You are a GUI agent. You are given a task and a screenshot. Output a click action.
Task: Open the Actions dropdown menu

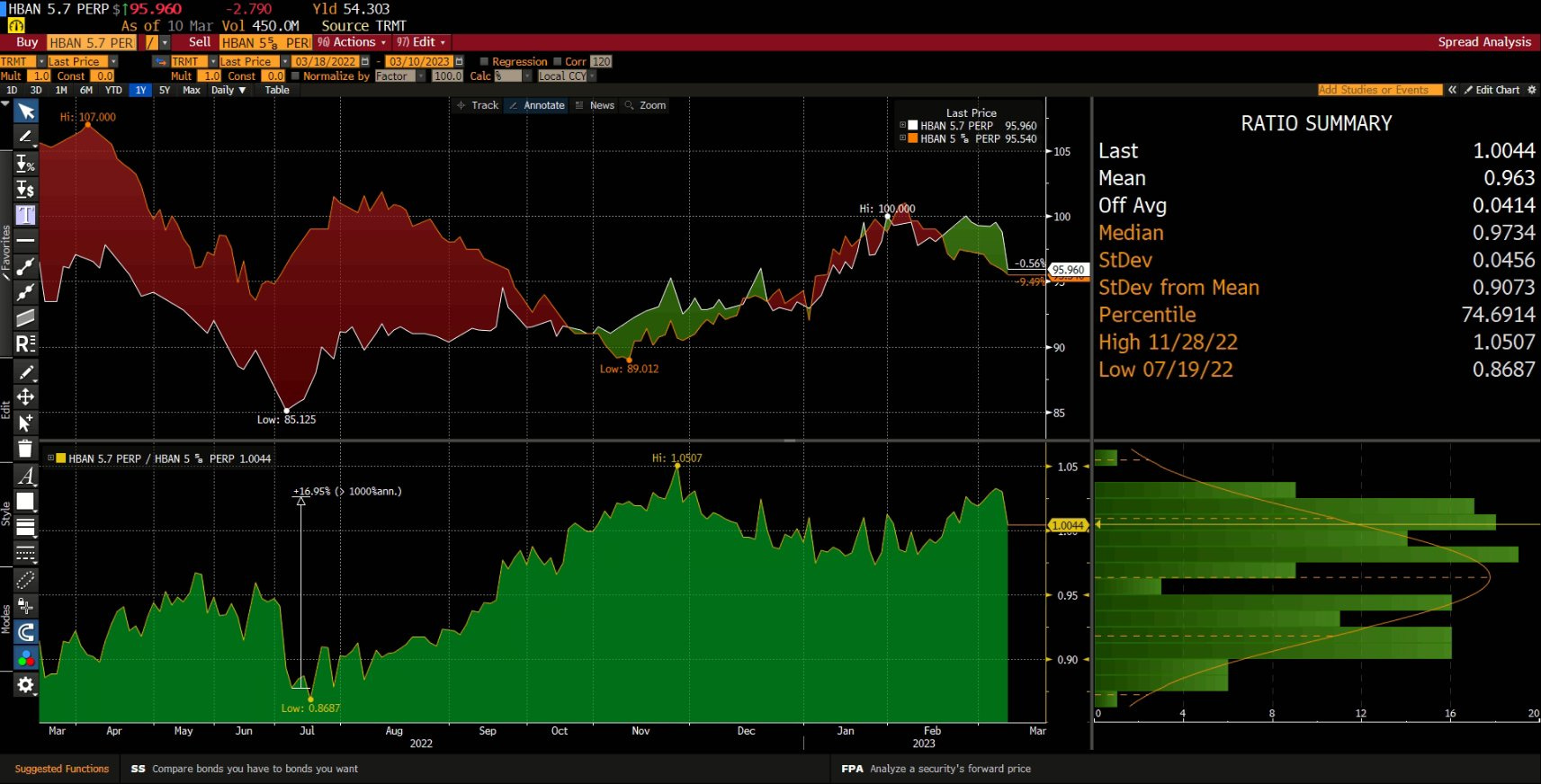[x=352, y=42]
